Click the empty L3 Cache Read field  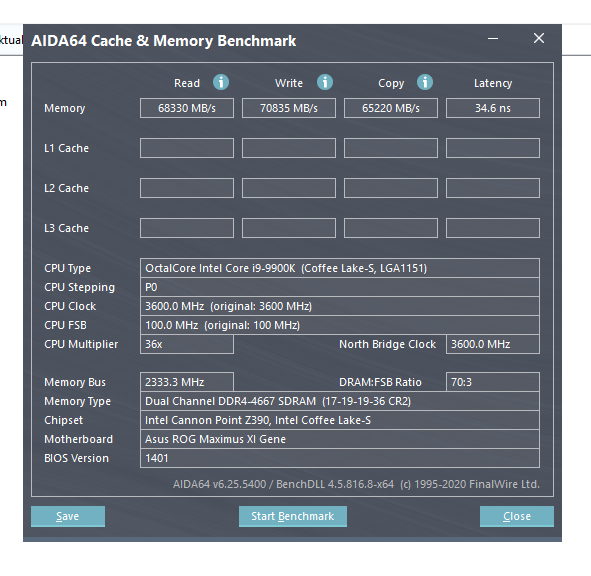pyautogui.click(x=187, y=228)
